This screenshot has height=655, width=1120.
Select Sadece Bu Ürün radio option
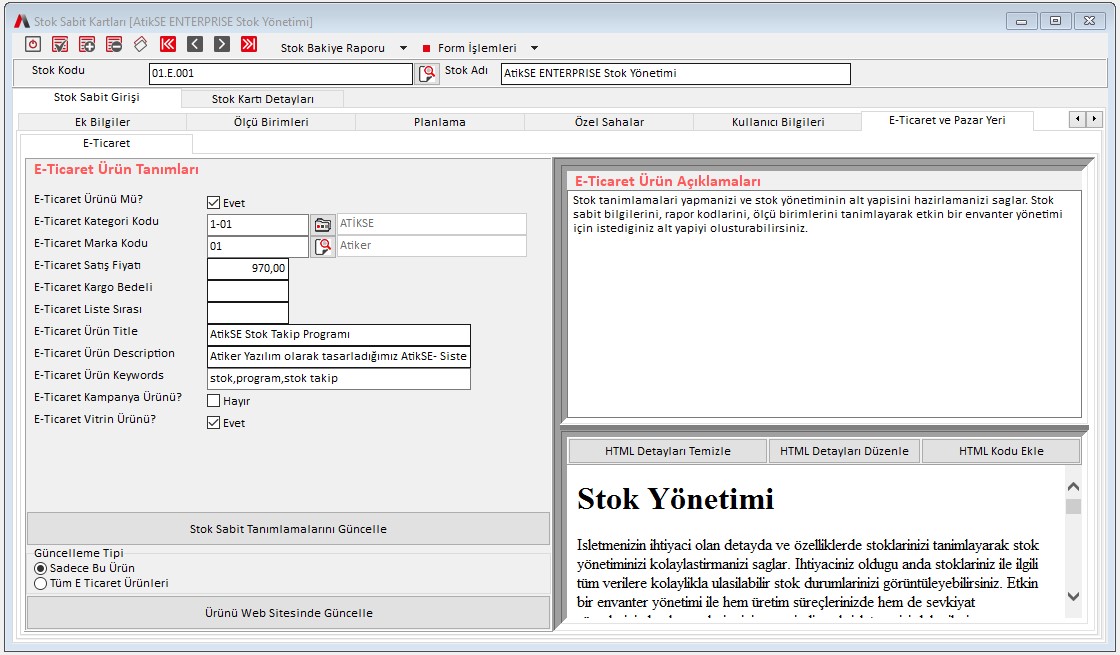tap(41, 569)
